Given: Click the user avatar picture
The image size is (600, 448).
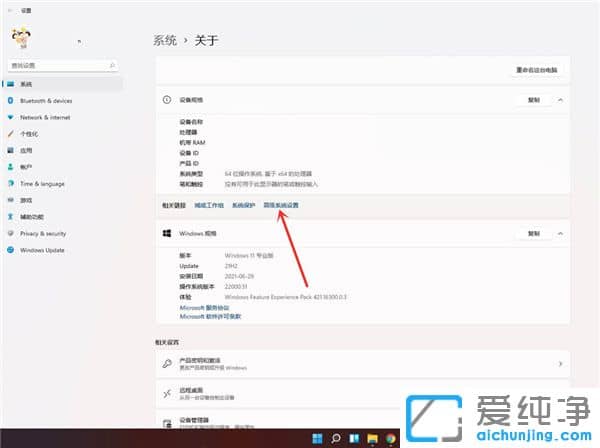Looking at the screenshot, I should pyautogui.click(x=21, y=38).
